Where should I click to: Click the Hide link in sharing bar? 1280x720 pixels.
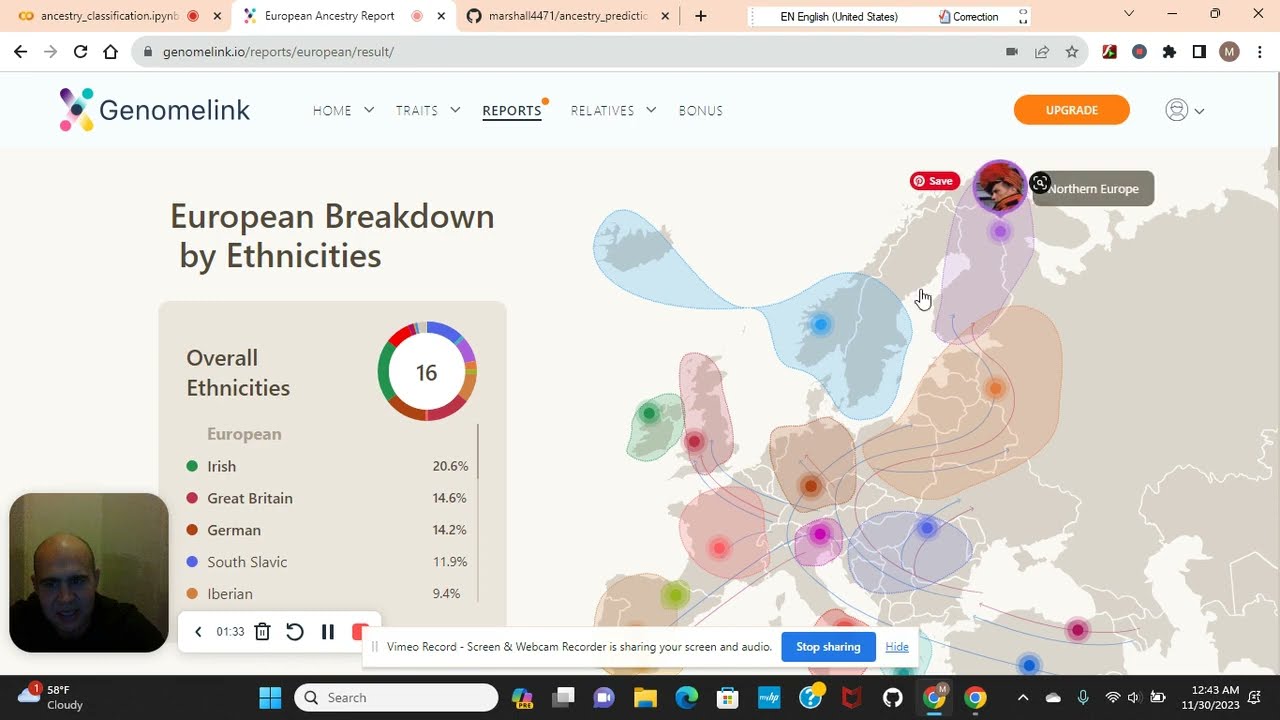point(897,647)
